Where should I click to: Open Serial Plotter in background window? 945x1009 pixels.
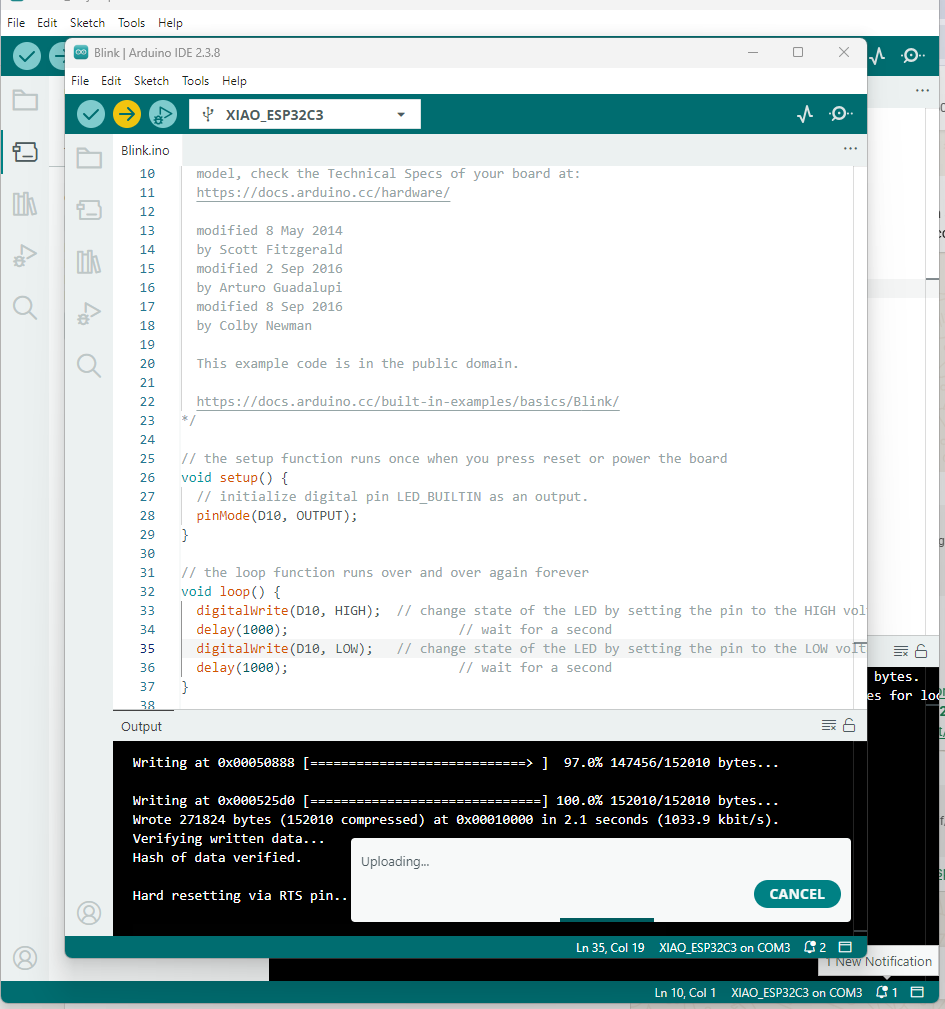tap(877, 57)
